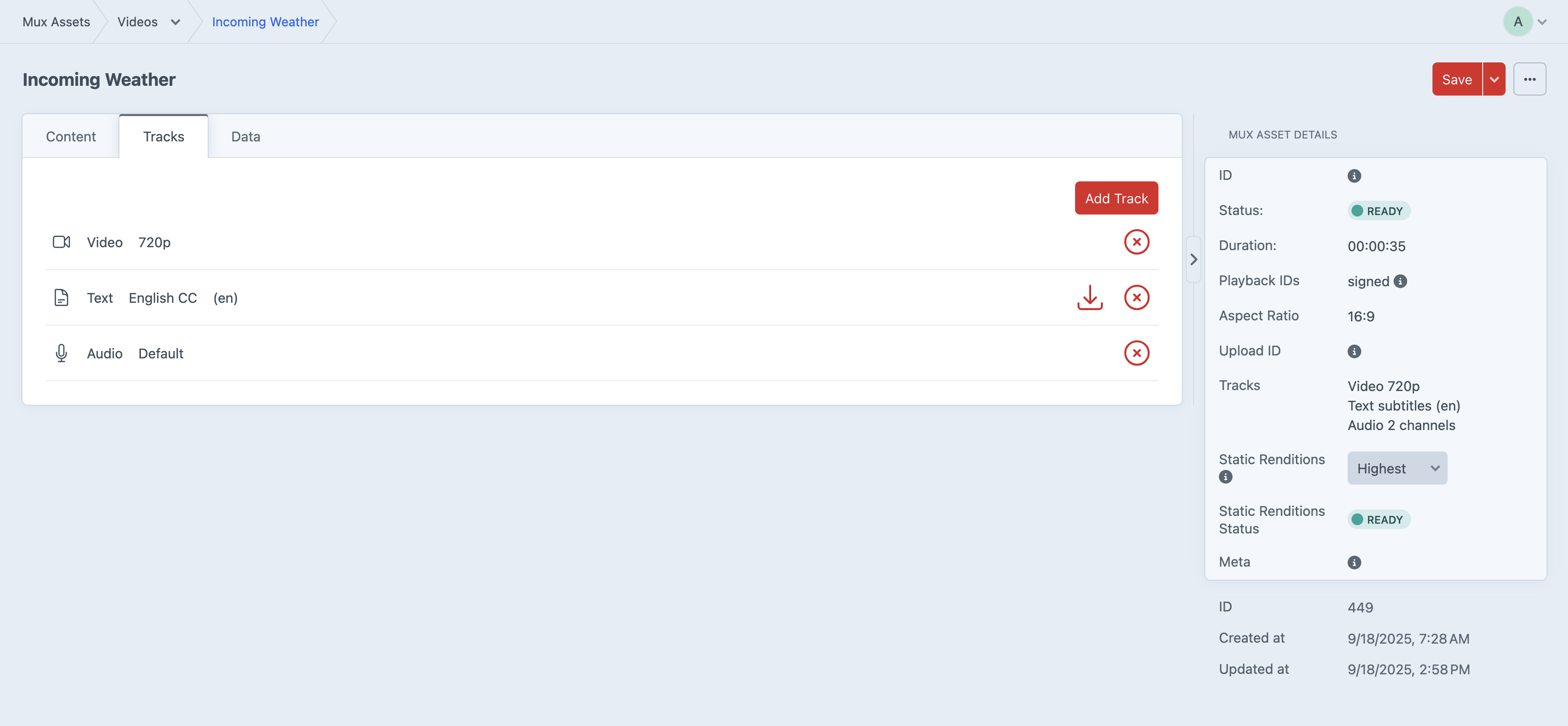Go to Mux Assets breadcrumb link

click(56, 22)
